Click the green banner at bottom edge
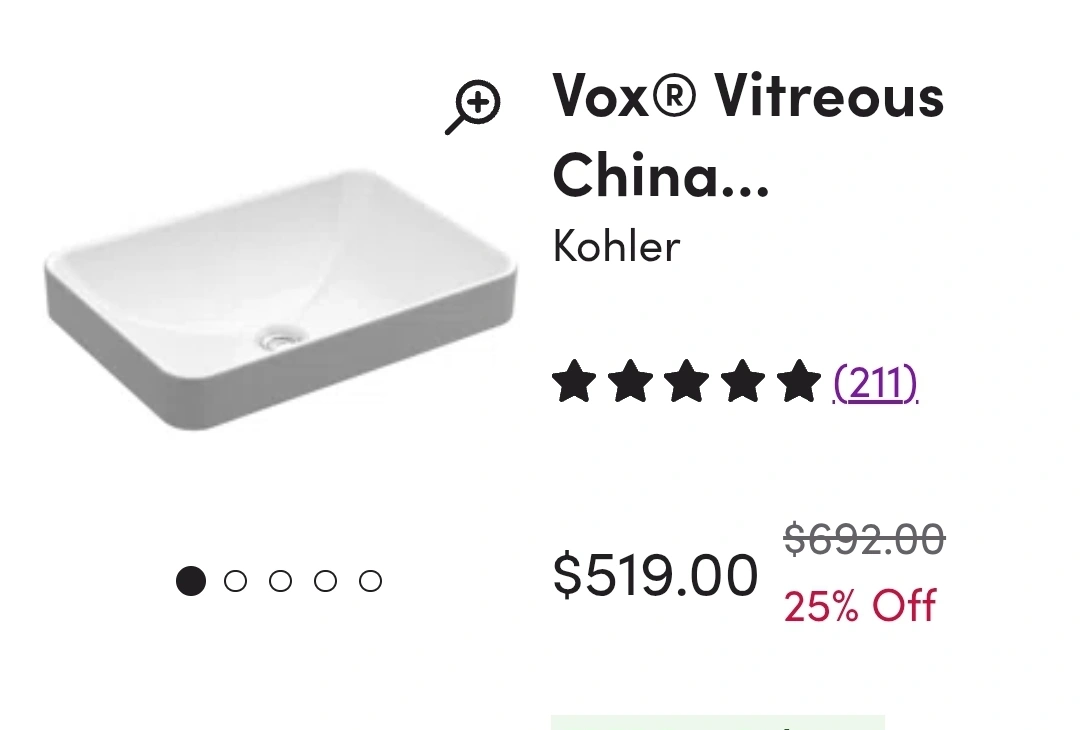The height and width of the screenshot is (730, 1080). point(718,722)
